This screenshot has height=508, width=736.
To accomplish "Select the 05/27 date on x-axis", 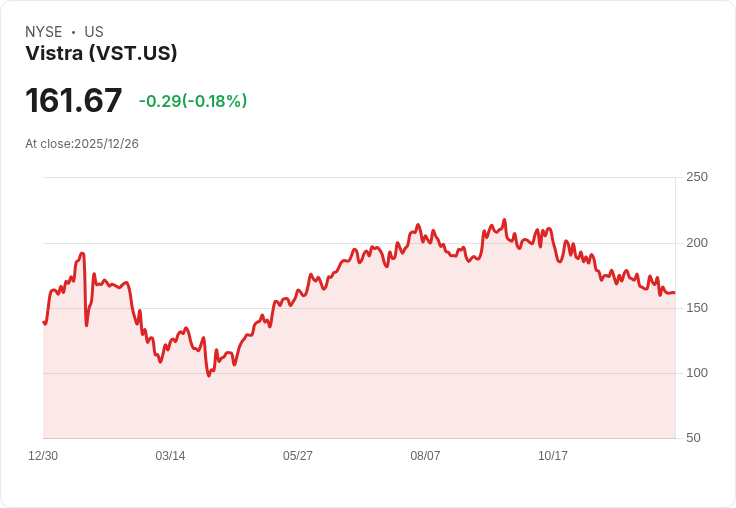I will coord(298,456).
